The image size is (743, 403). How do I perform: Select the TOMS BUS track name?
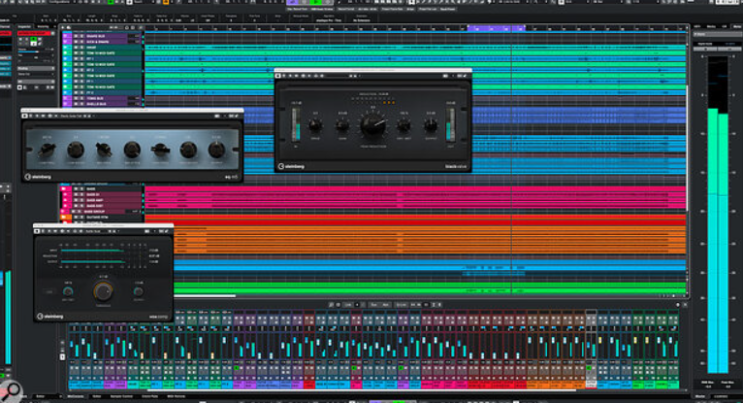[x=95, y=98]
